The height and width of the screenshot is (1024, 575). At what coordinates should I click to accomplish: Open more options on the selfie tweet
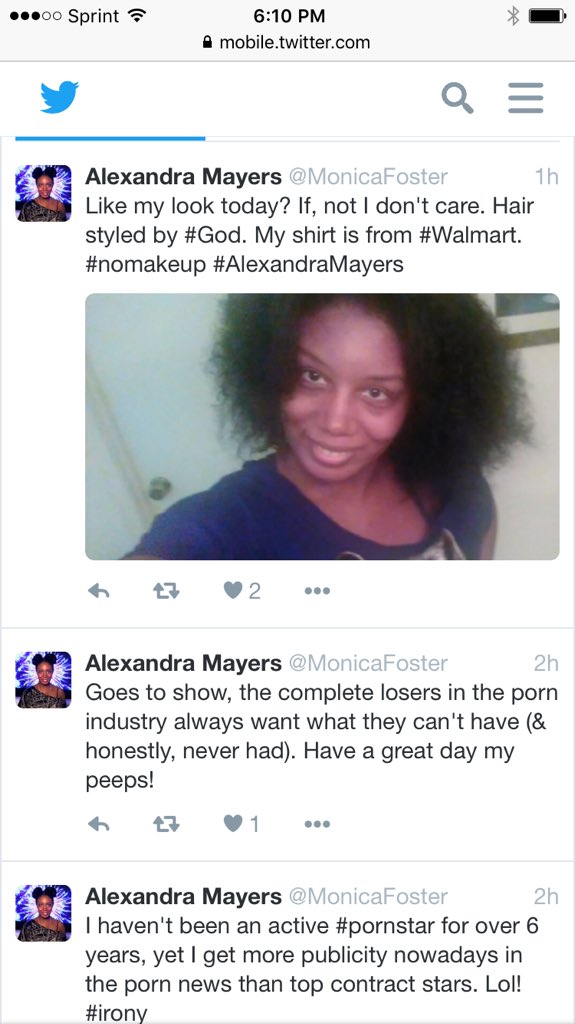click(318, 591)
